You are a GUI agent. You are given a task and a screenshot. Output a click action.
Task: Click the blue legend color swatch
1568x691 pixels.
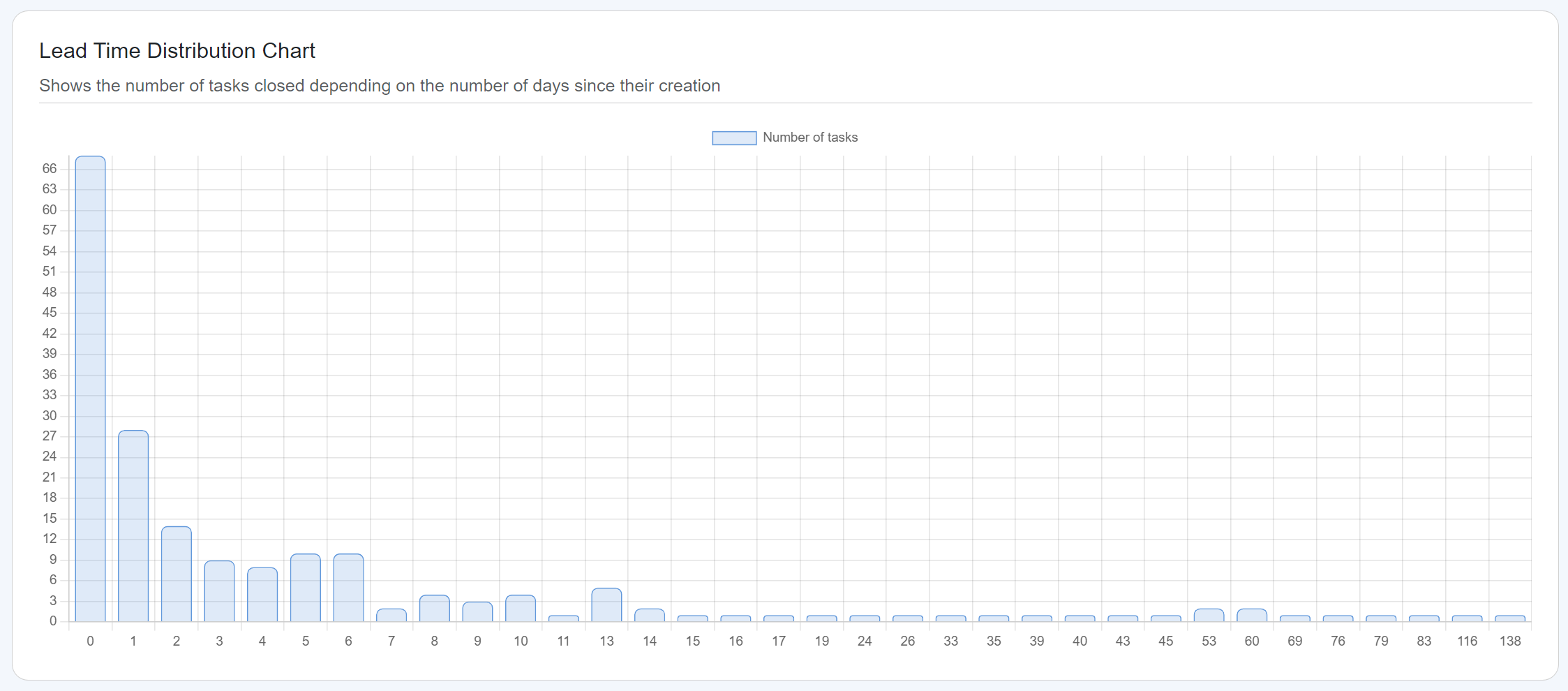point(733,138)
